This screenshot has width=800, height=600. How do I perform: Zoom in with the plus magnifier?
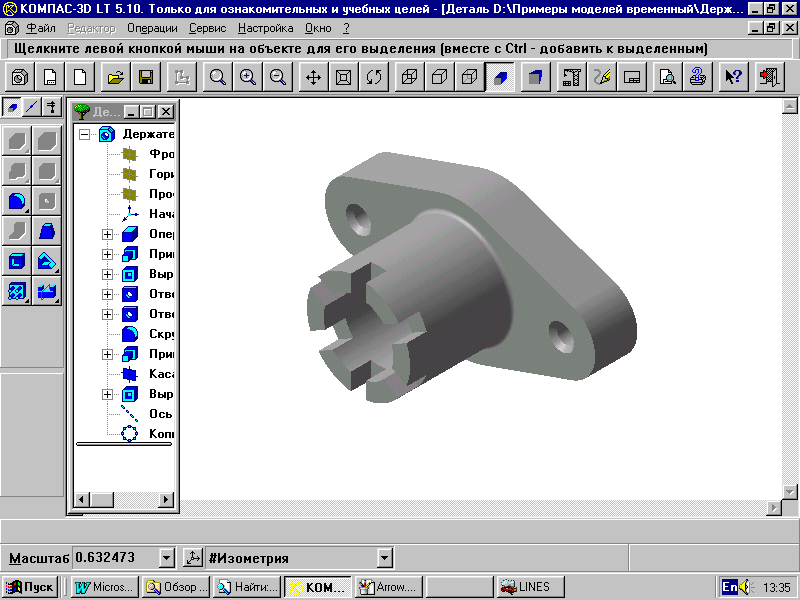click(248, 77)
